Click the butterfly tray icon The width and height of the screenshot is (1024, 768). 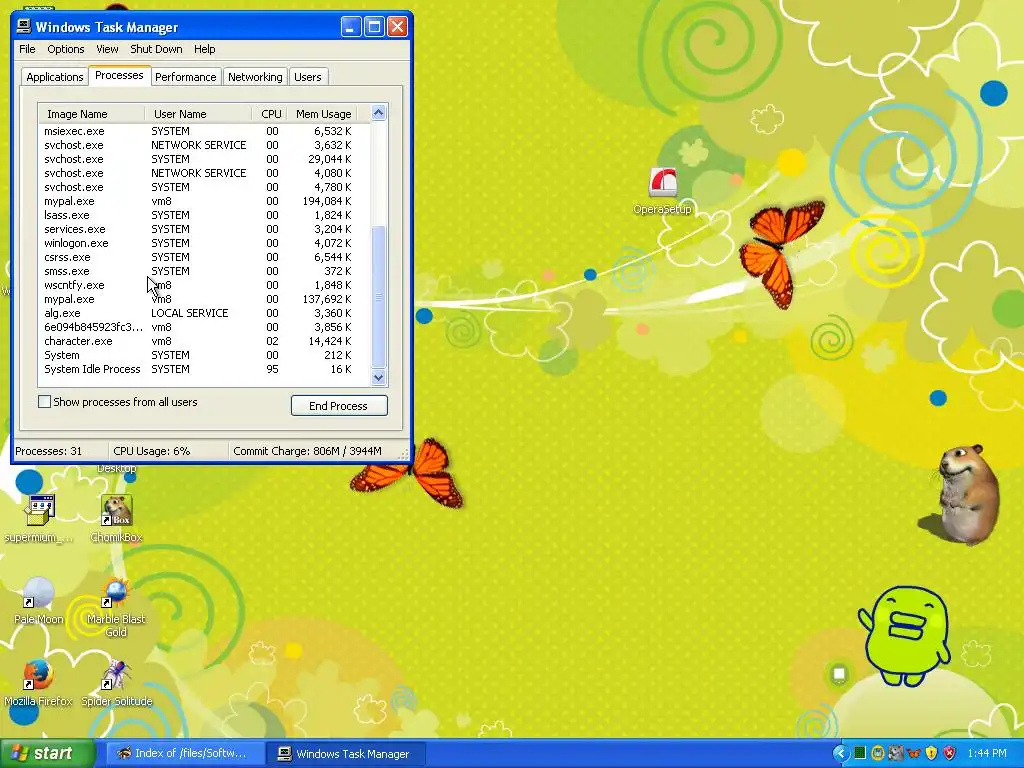(913, 754)
